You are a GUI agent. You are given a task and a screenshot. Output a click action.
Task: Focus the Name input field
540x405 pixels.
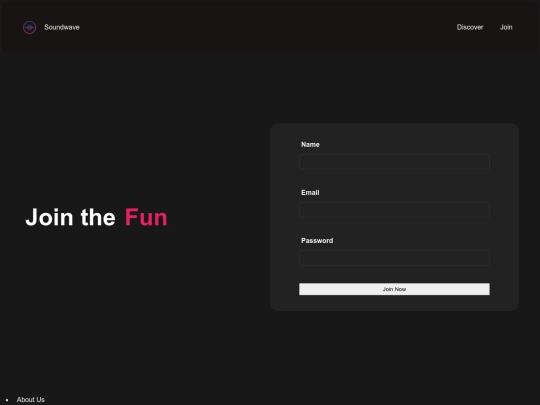point(394,162)
